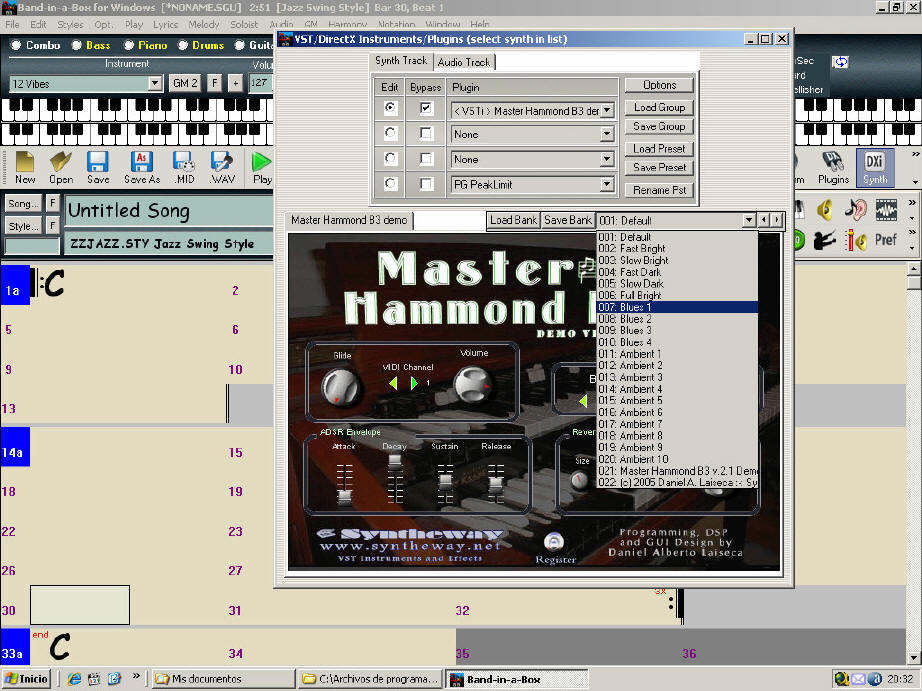
Task: Choose preset 020: Ambient 10
Action: point(677,459)
